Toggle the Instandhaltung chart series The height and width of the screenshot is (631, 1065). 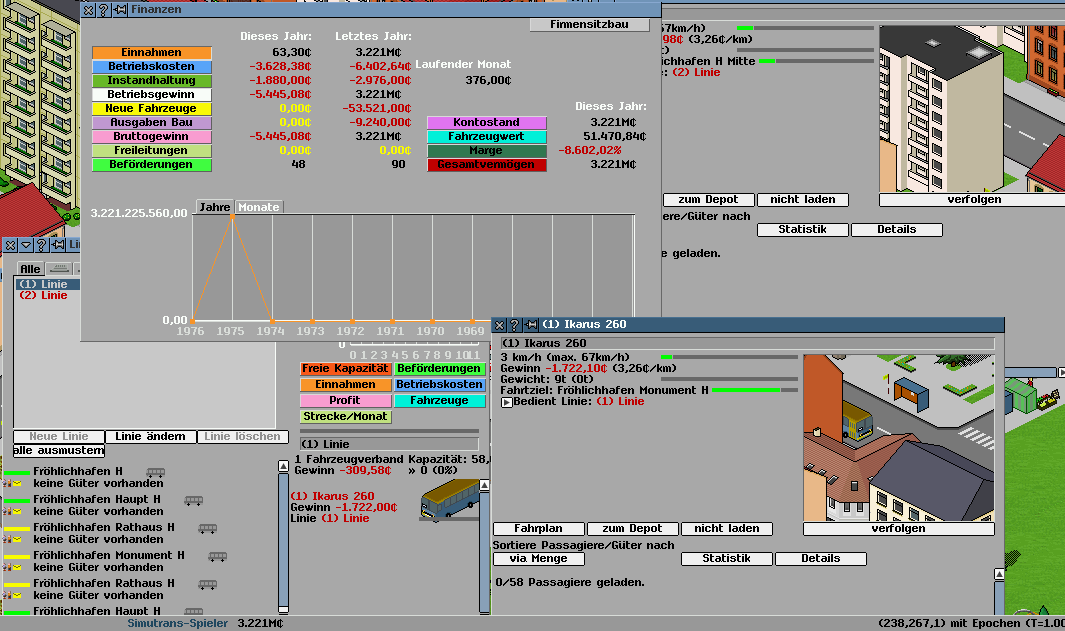coord(151,81)
